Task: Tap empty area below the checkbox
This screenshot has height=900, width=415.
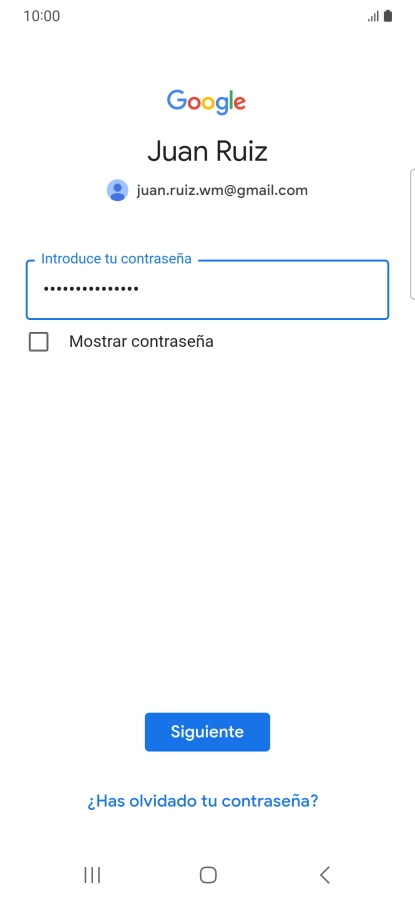Action: pyautogui.click(x=207, y=517)
